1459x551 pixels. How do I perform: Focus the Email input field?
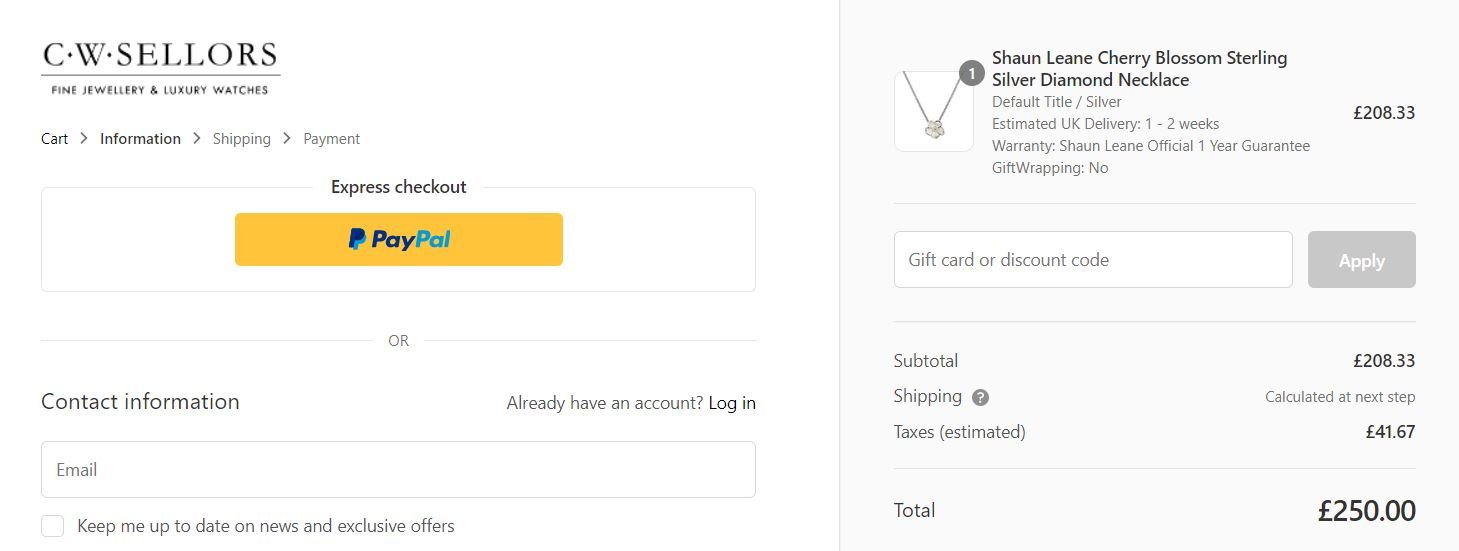tap(398, 470)
